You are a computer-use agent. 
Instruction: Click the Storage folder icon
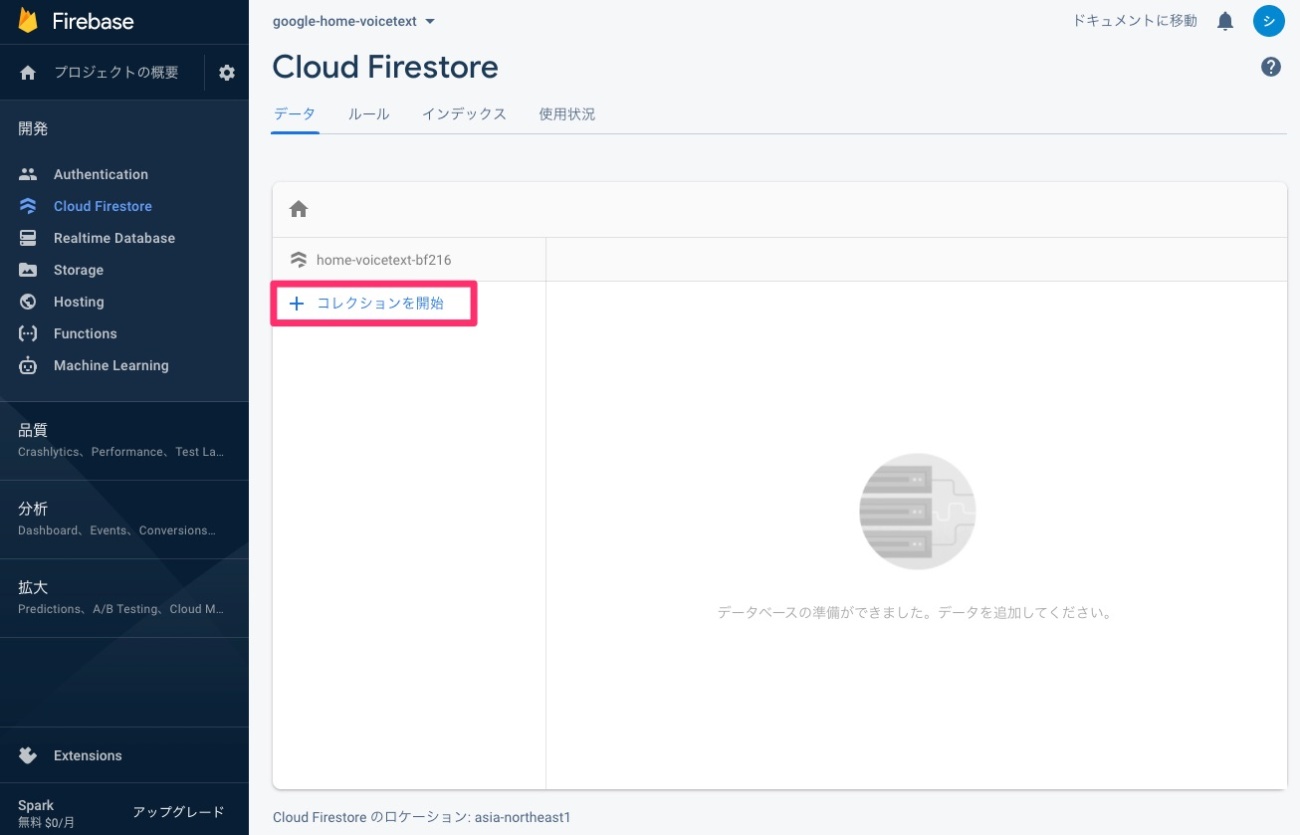(28, 270)
